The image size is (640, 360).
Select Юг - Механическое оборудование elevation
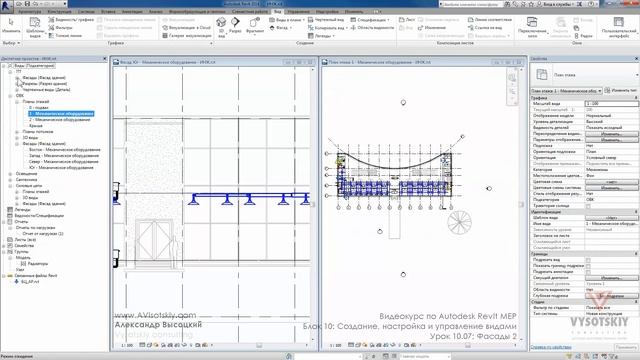tap(61, 168)
